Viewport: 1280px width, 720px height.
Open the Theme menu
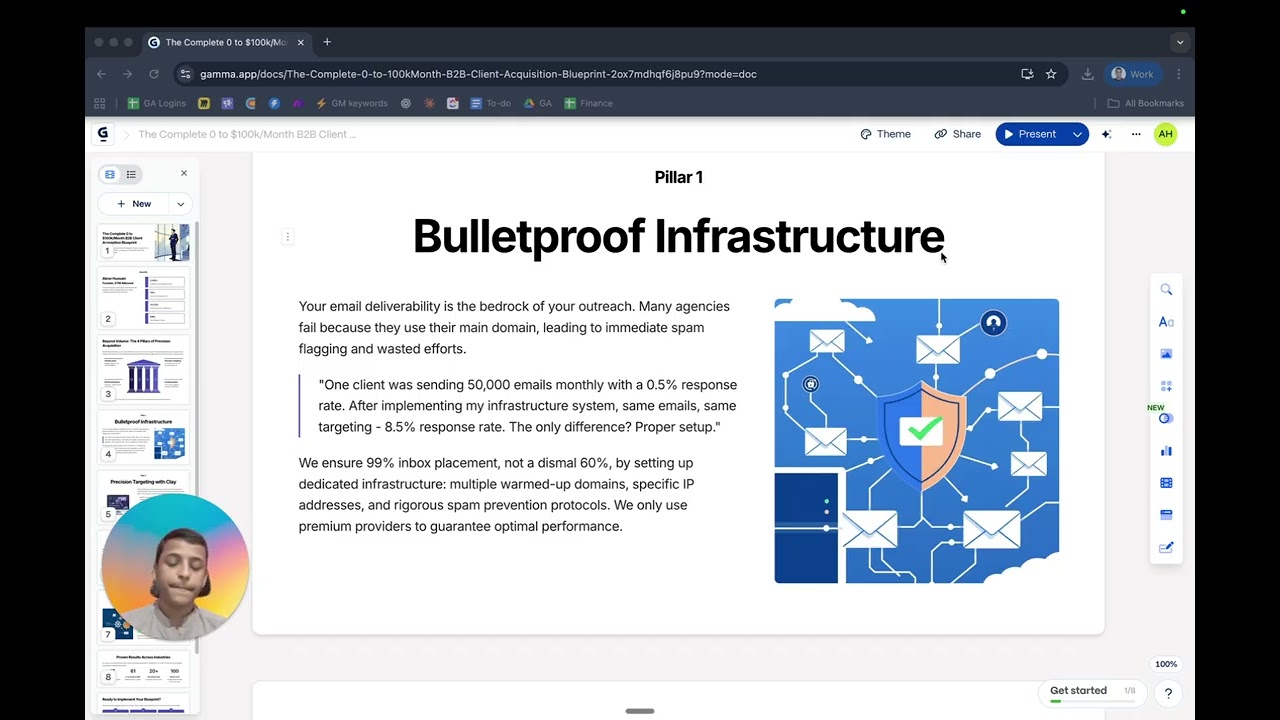tap(886, 134)
